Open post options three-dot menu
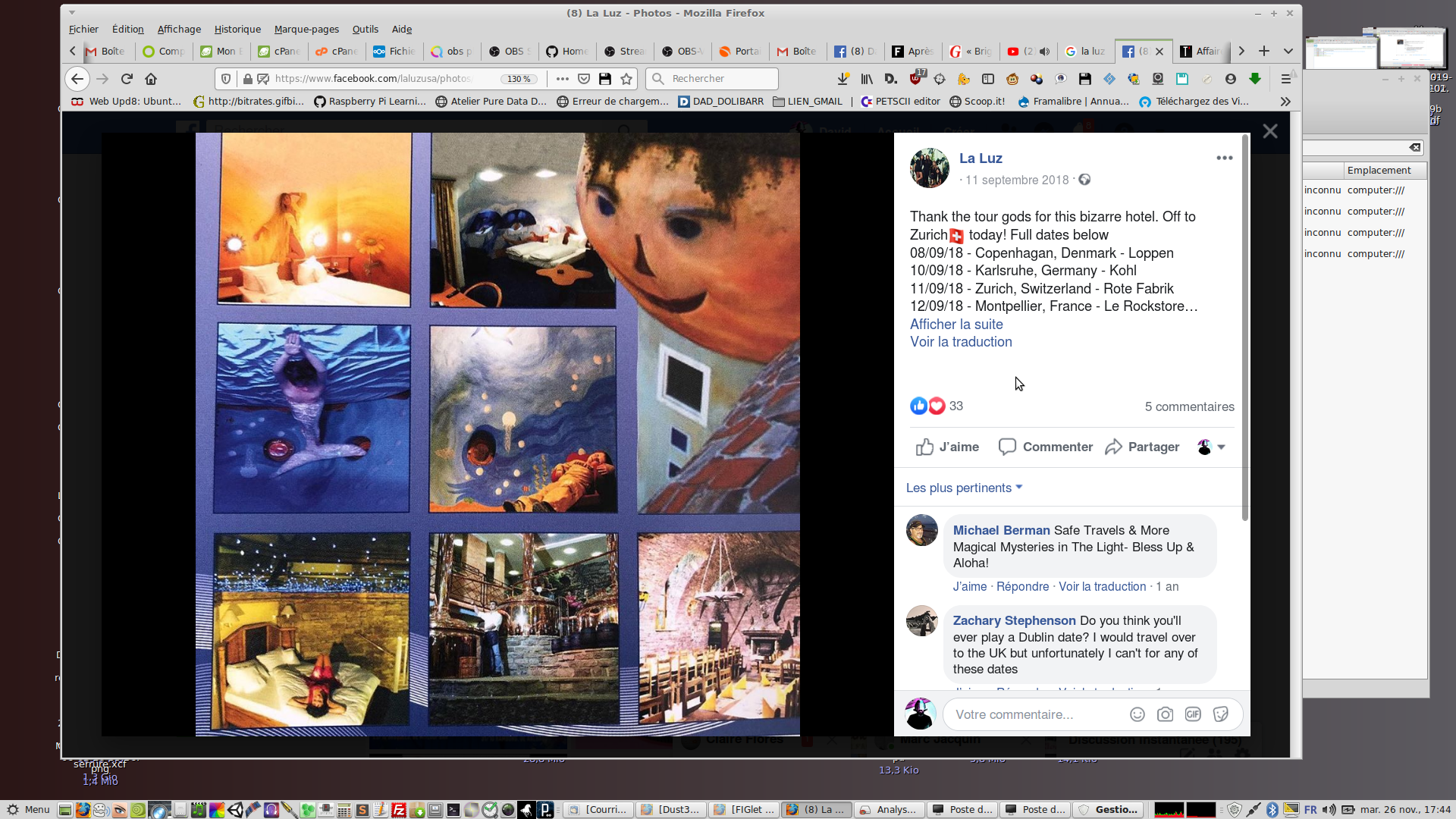The image size is (1456, 819). 1224,158
